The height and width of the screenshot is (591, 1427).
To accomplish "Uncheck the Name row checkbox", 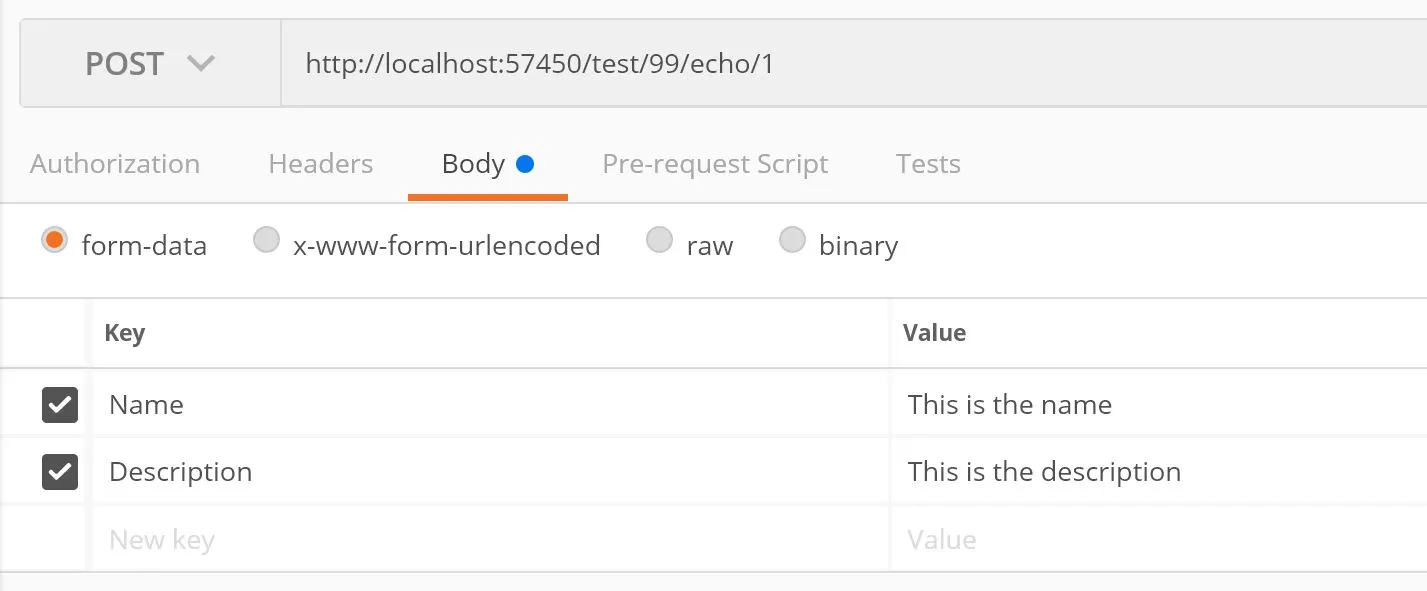I will [x=60, y=405].
